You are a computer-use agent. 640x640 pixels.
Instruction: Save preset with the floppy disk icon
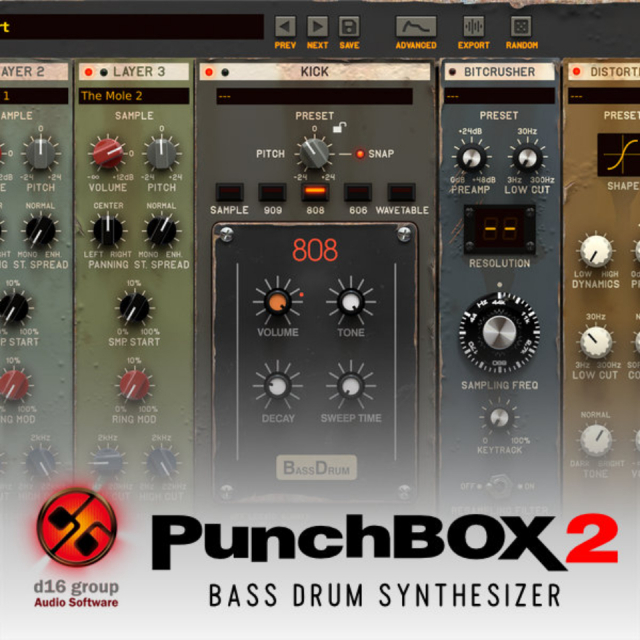coord(349,27)
